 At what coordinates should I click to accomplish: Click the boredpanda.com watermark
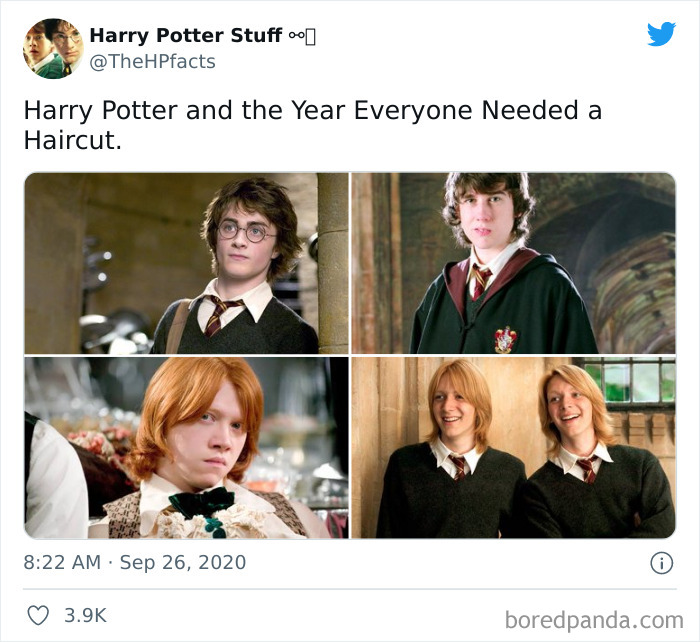594,620
